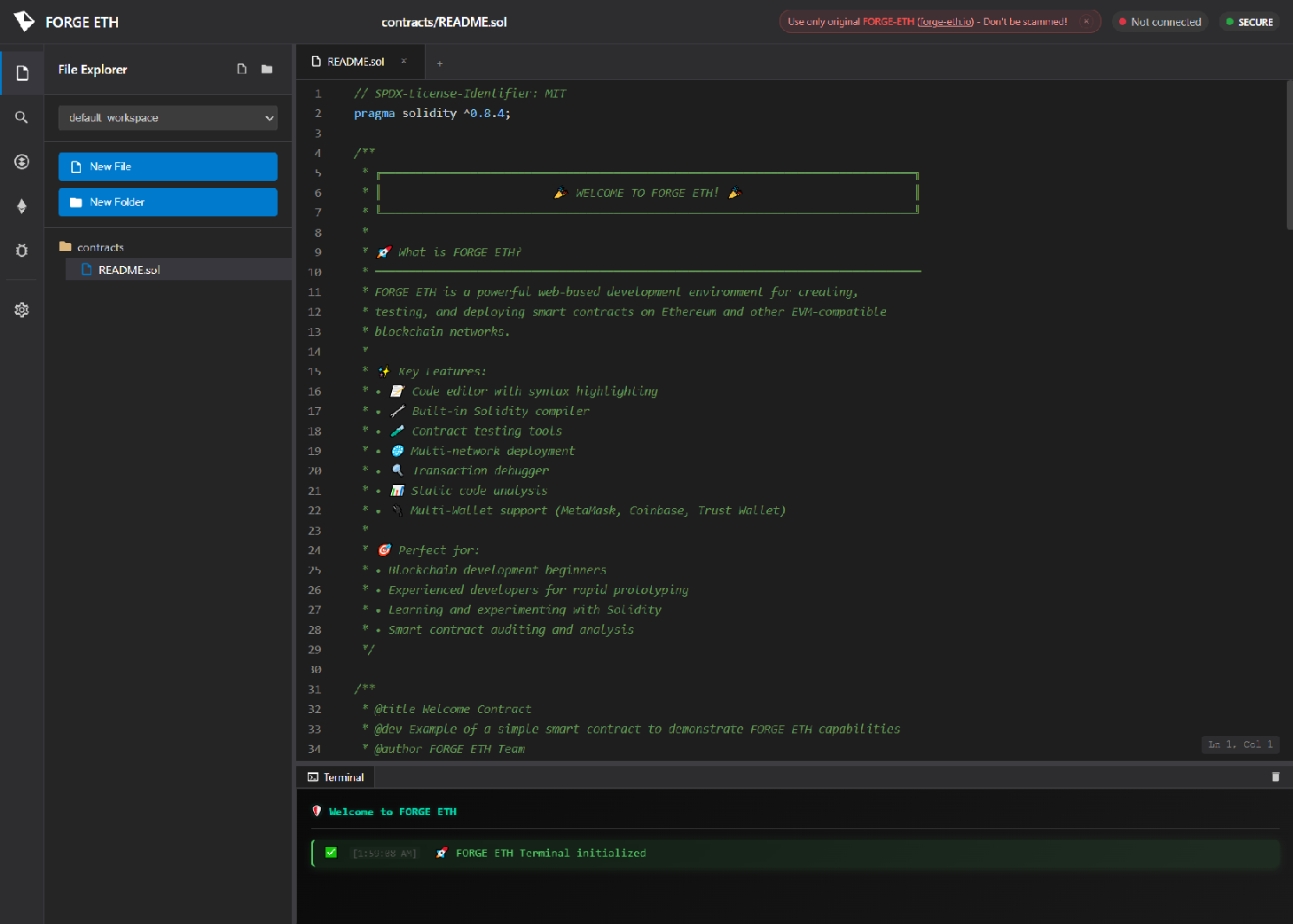Click the blue New Folder button
Screen dimensions: 1293x924
tap(168, 202)
